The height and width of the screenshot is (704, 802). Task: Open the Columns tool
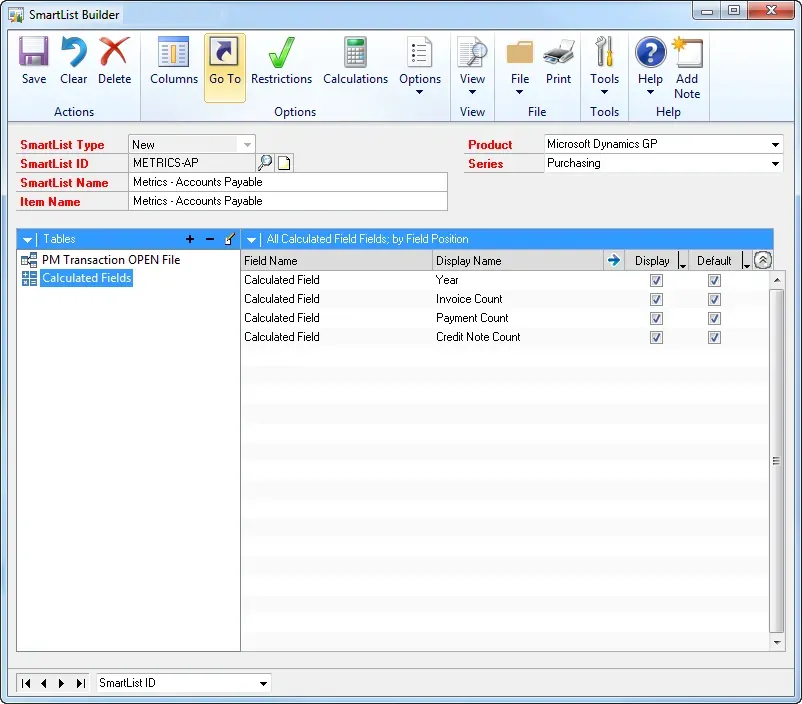click(x=173, y=61)
